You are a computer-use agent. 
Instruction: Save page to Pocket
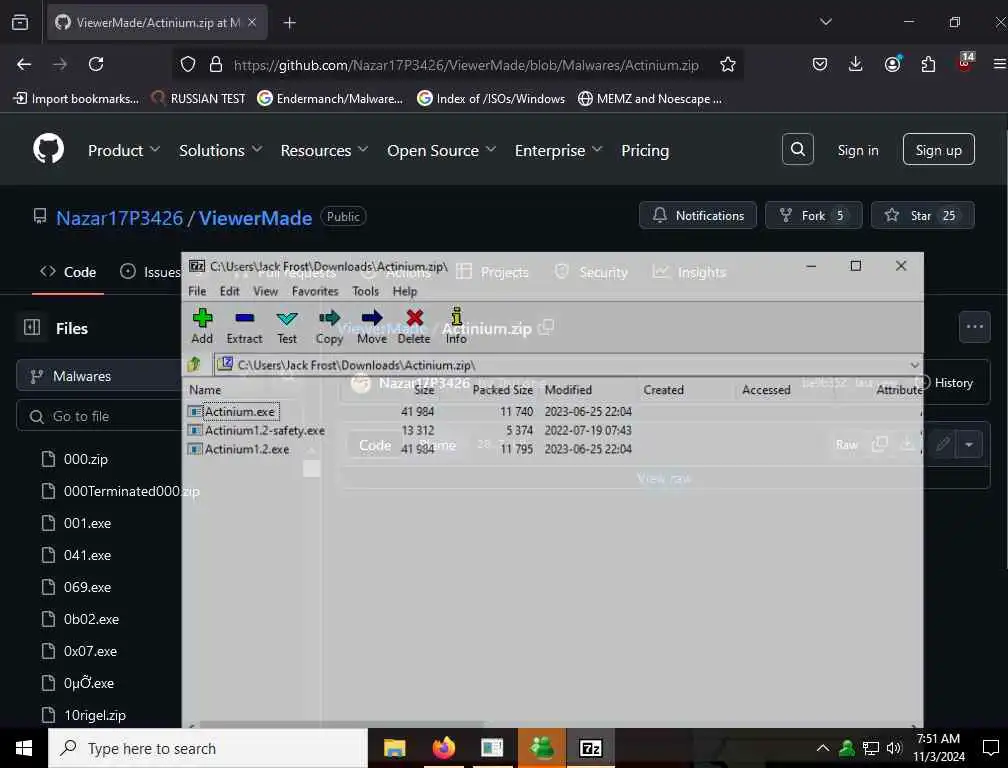click(x=820, y=64)
